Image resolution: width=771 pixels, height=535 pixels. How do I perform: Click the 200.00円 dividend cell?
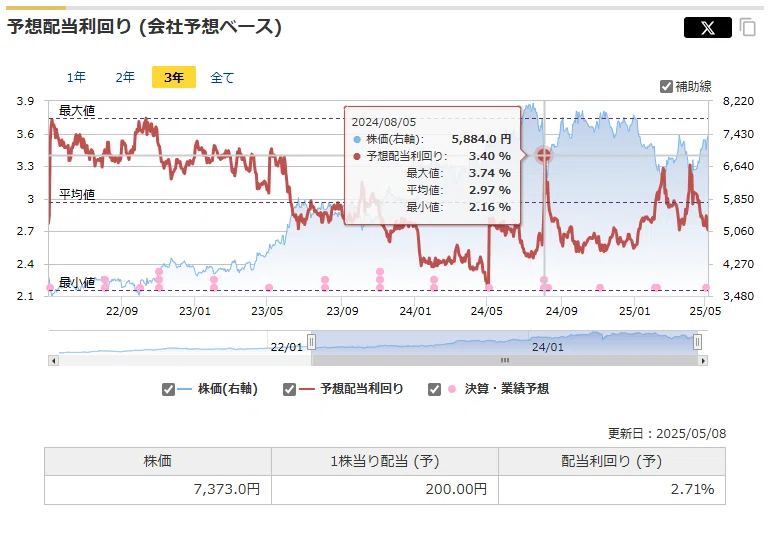385,490
